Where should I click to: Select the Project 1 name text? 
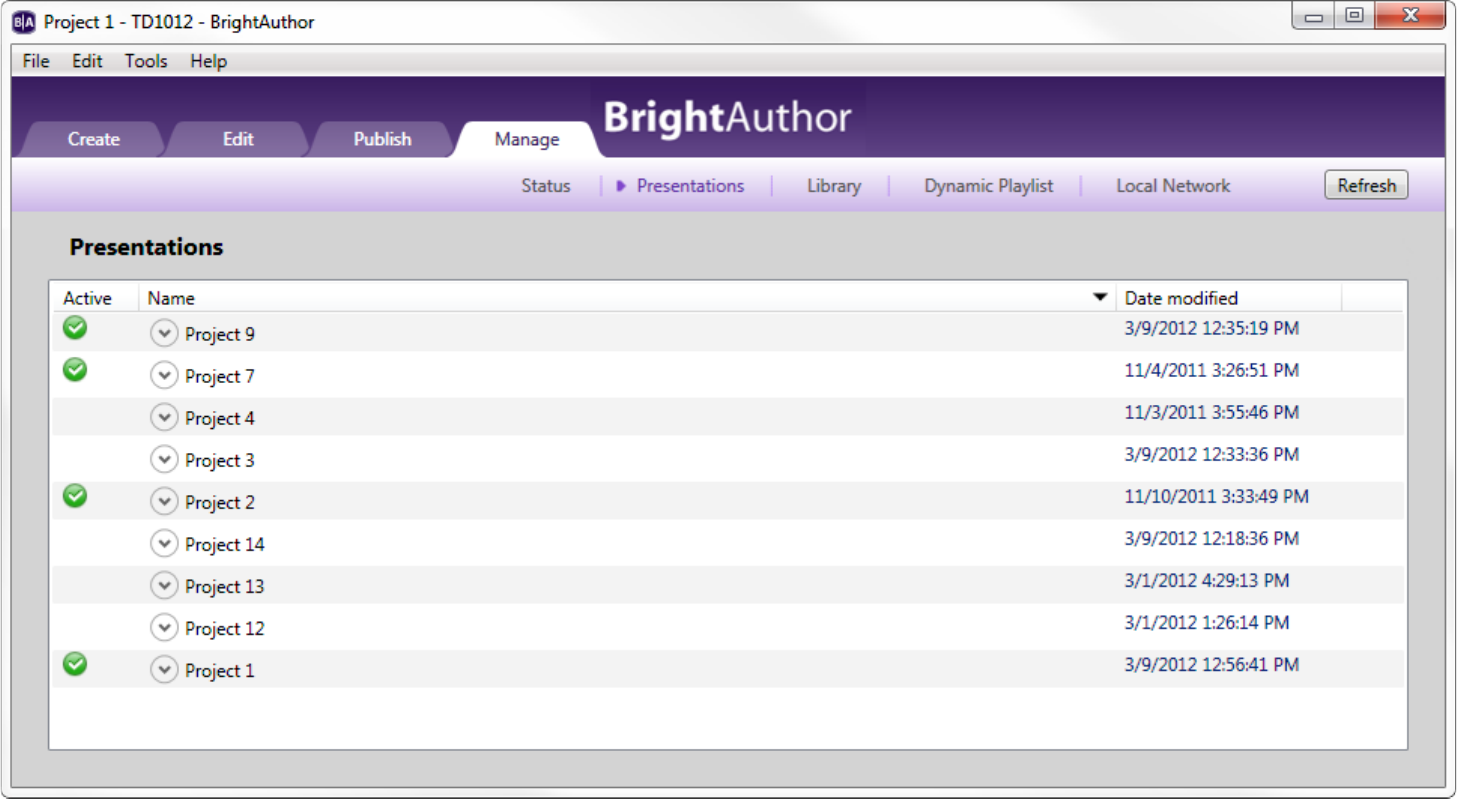[x=220, y=670]
